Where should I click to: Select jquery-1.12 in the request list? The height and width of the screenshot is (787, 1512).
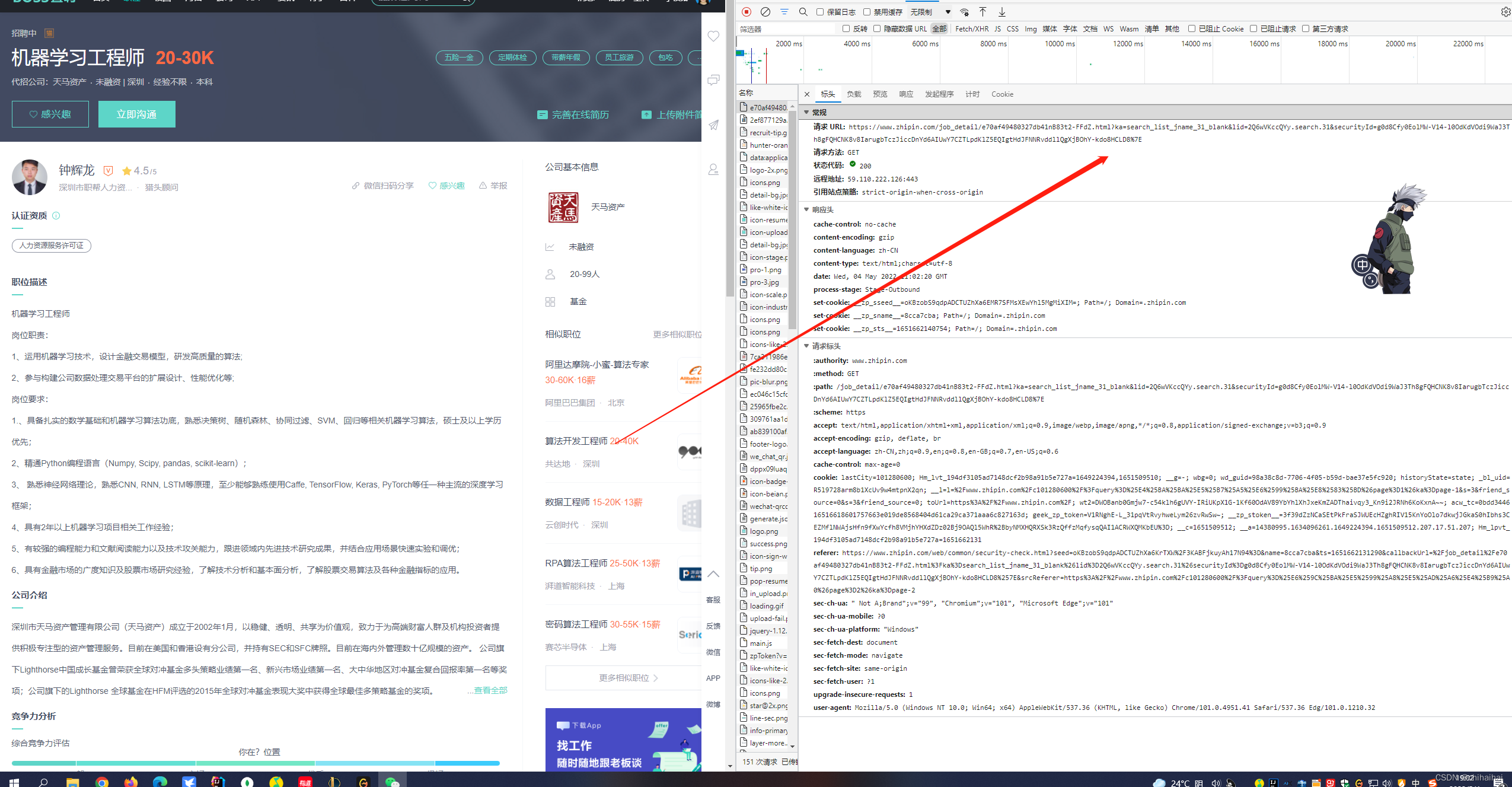pyautogui.click(x=763, y=630)
